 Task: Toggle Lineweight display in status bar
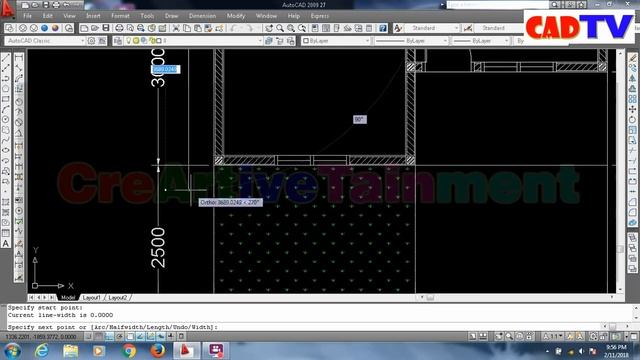[x=171, y=337]
